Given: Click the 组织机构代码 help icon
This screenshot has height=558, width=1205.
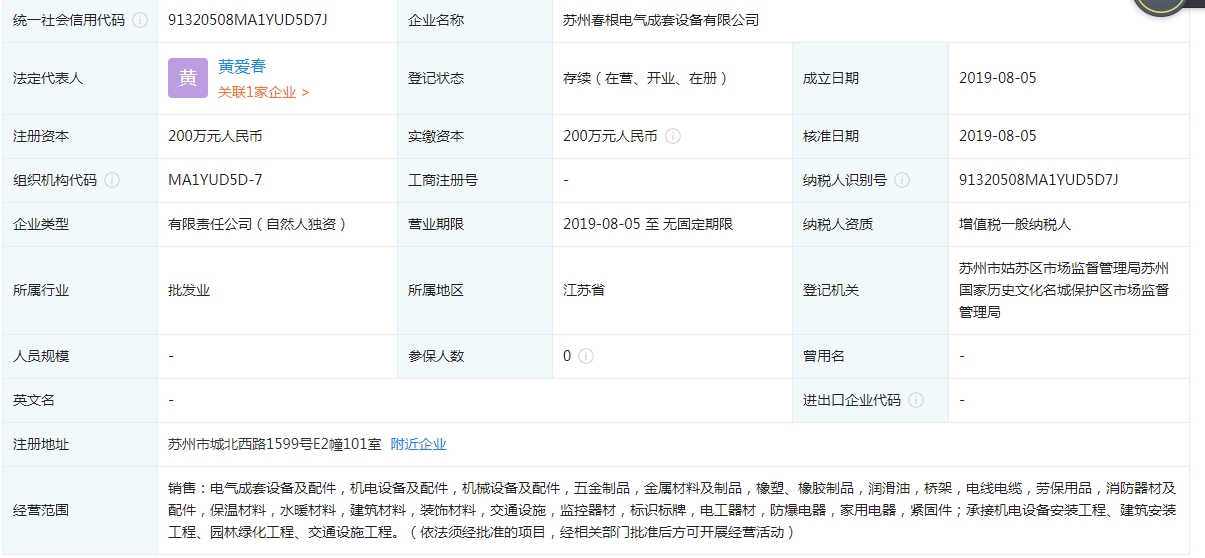Looking at the screenshot, I should (x=112, y=180).
